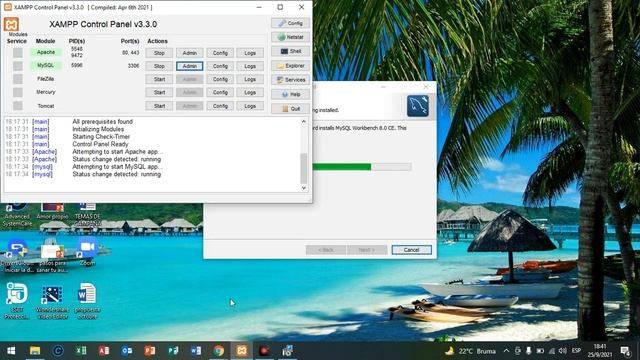View Tomcat Logs
640x360 pixels.
coord(250,106)
